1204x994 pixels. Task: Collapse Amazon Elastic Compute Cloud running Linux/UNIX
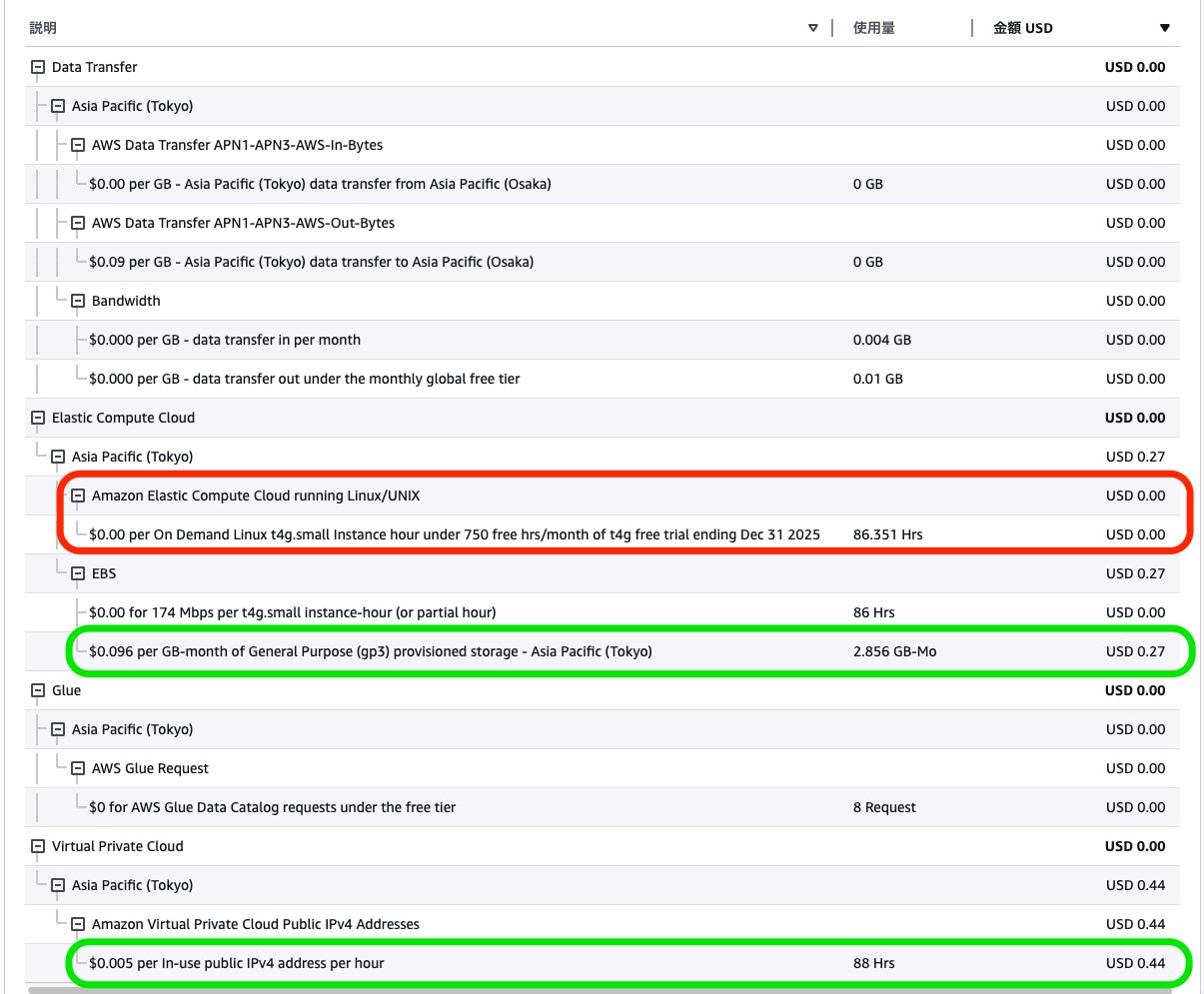tap(78, 496)
